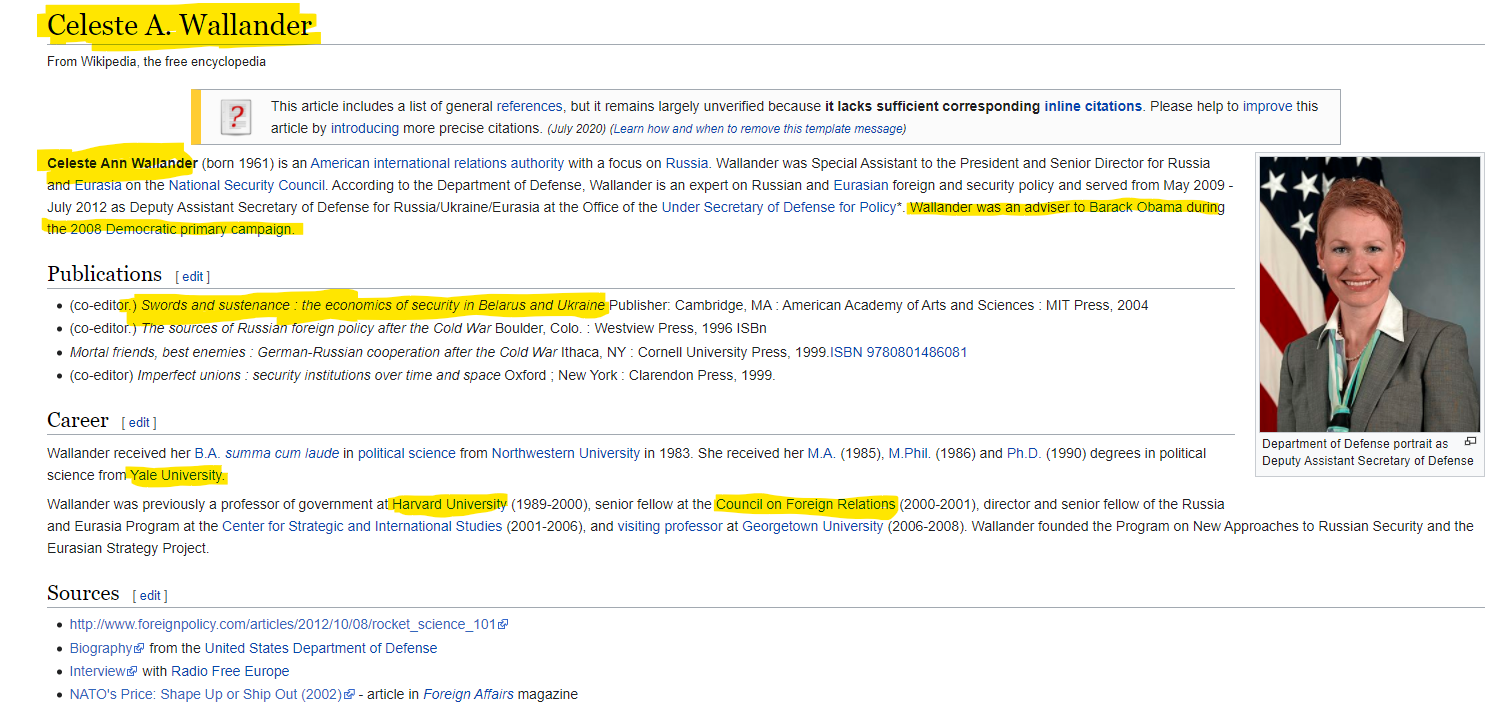Image resolution: width=1498 pixels, height=705 pixels.
Task: Open the 'Interview' source link
Action: pos(97,671)
